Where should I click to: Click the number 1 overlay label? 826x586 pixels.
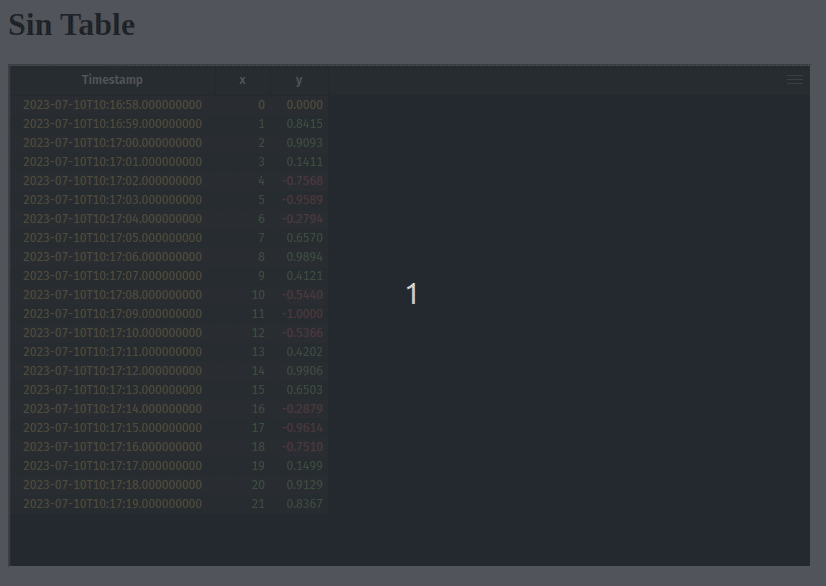pos(412,293)
